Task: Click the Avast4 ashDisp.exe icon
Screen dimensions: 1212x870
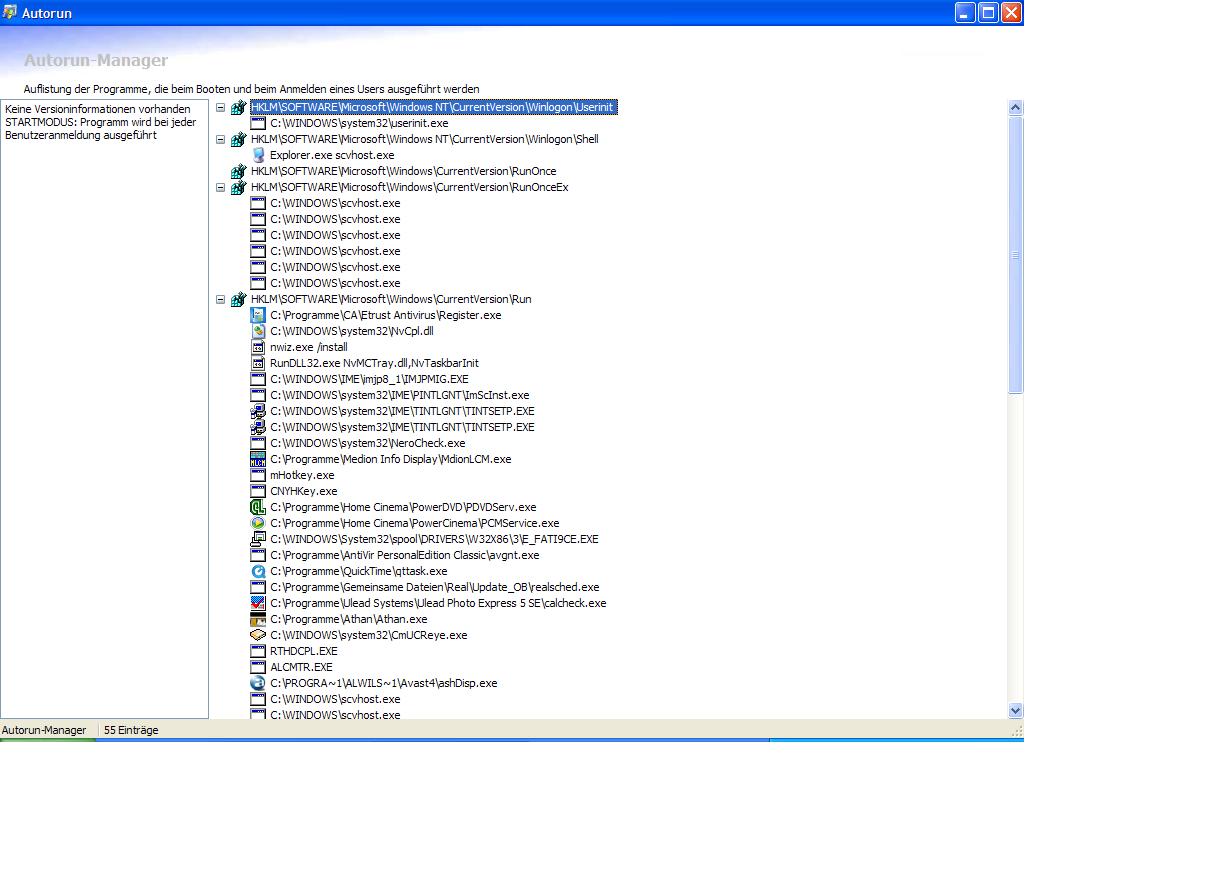Action: pos(258,683)
